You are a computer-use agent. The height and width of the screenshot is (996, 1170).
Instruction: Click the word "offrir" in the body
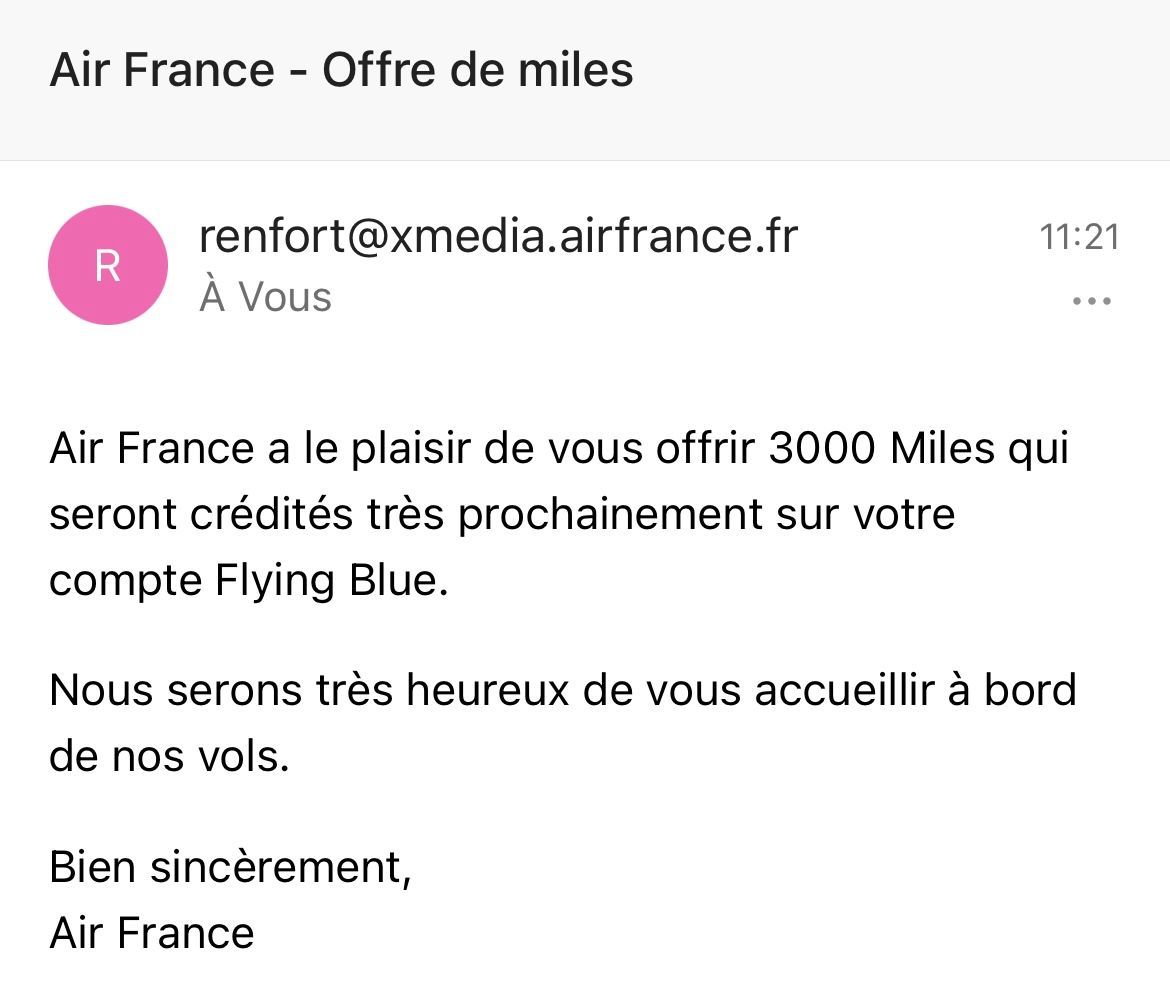[704, 449]
